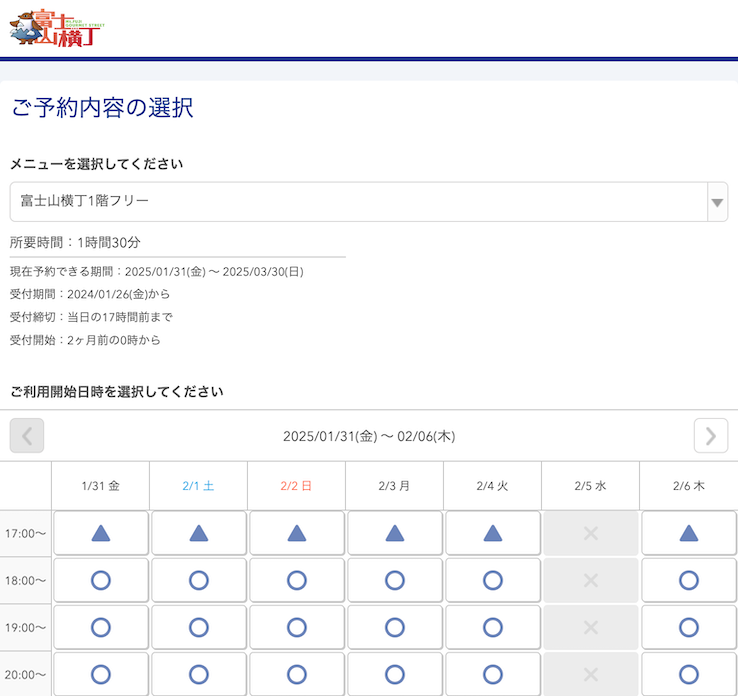Click the 2/1 土 column header
This screenshot has width=738, height=696.
click(x=198, y=486)
